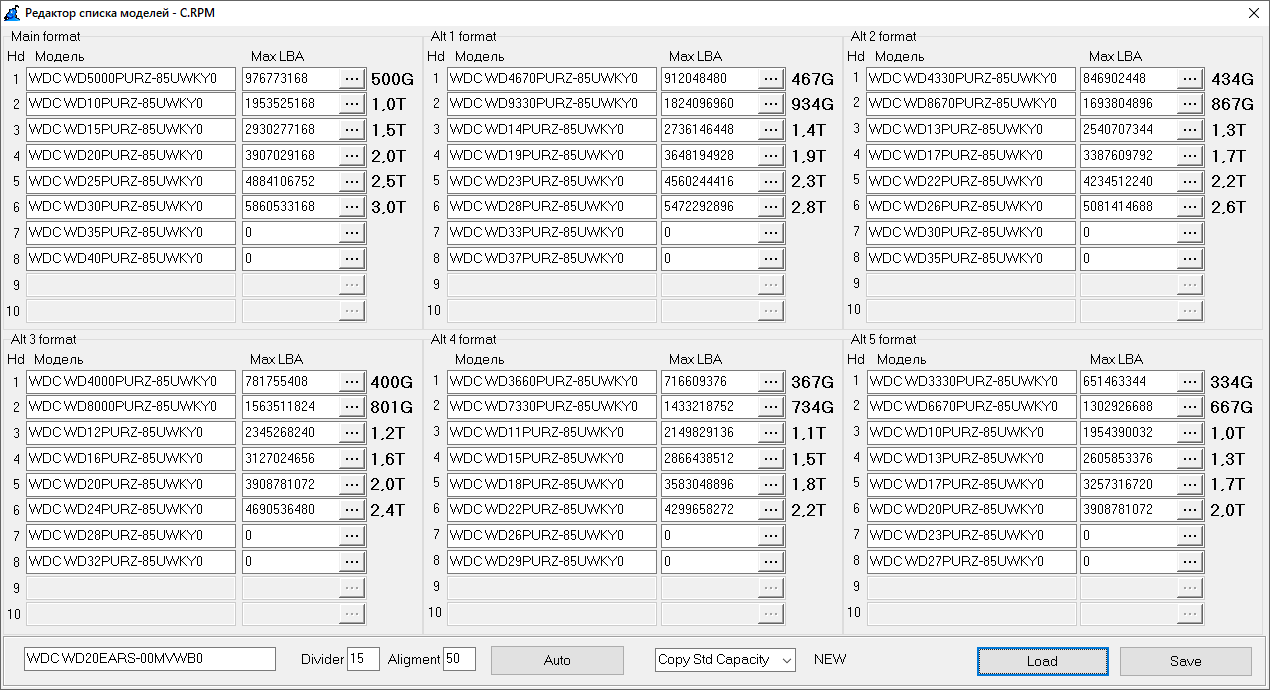This screenshot has height=690, width=1270.
Task: Click the WDC WD6670PURZ-85UWKY0 model field
Action: pyautogui.click(x=971, y=407)
